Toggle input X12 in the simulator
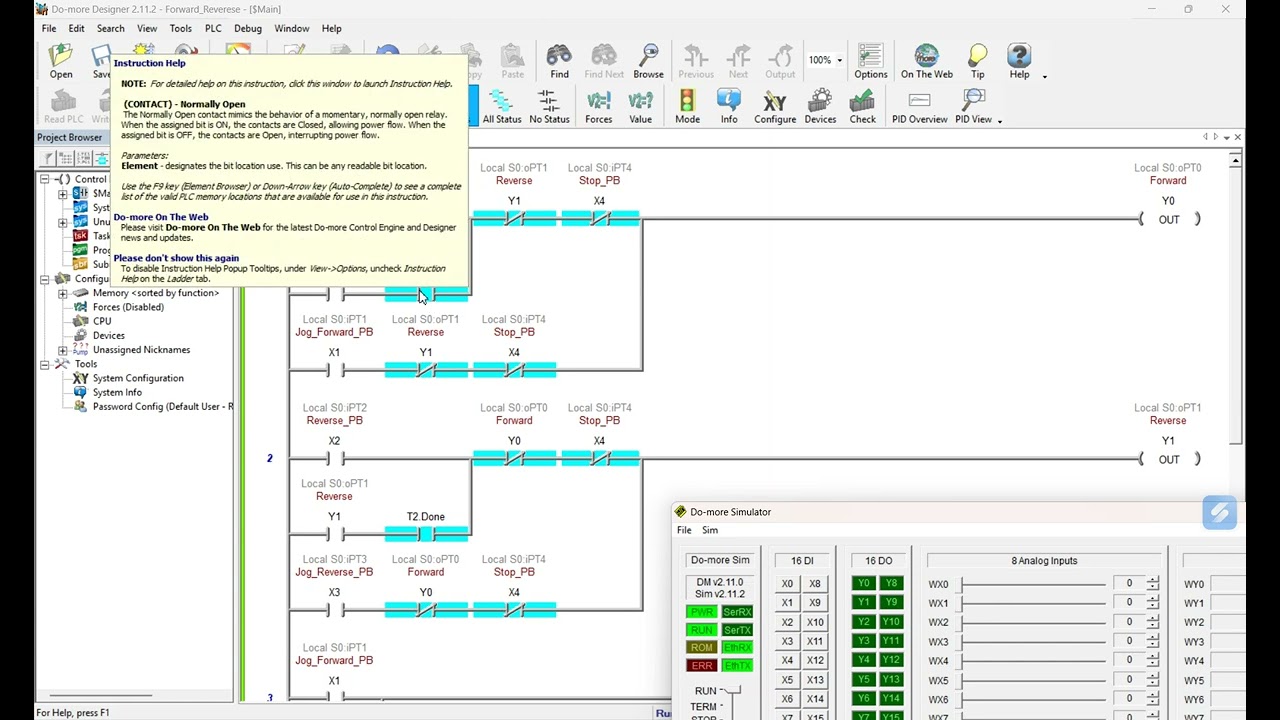 click(x=815, y=660)
